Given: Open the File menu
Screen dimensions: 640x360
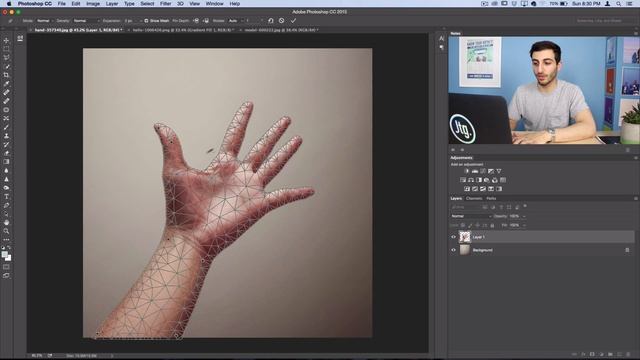Looking at the screenshot, I should pos(62,4).
